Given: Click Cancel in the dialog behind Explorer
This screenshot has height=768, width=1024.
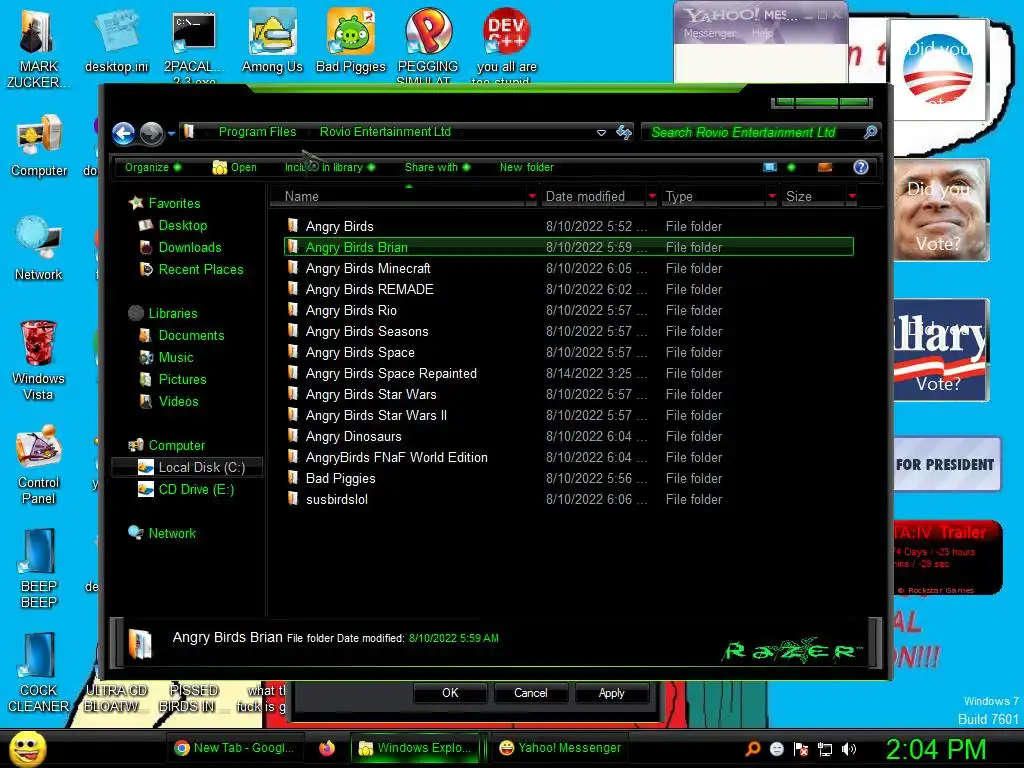Looking at the screenshot, I should 530,693.
